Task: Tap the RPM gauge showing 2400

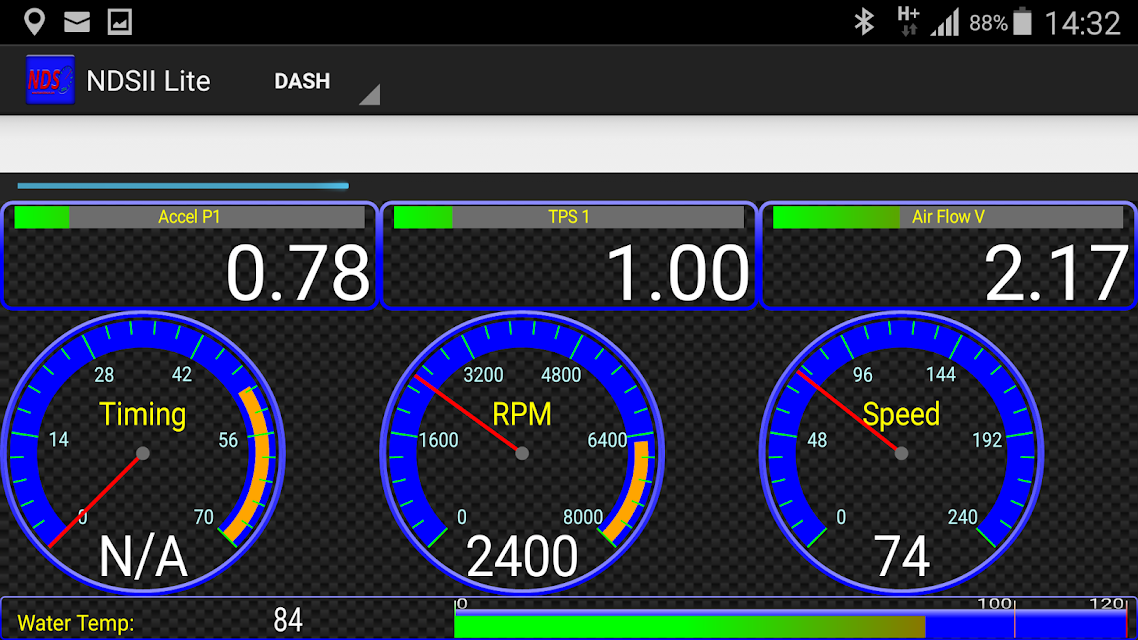Action: click(522, 453)
